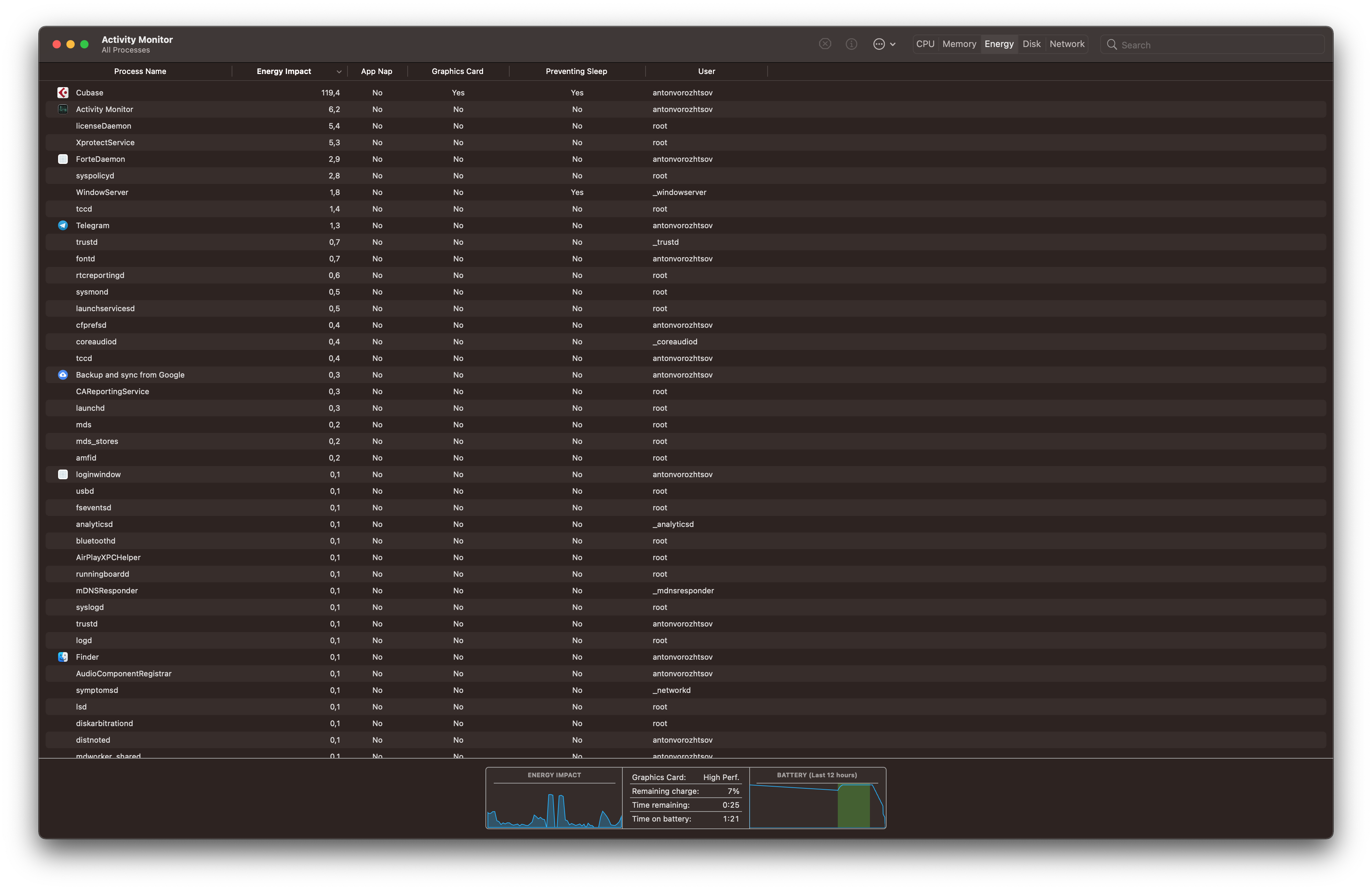Switch to the CPU tab

click(925, 44)
